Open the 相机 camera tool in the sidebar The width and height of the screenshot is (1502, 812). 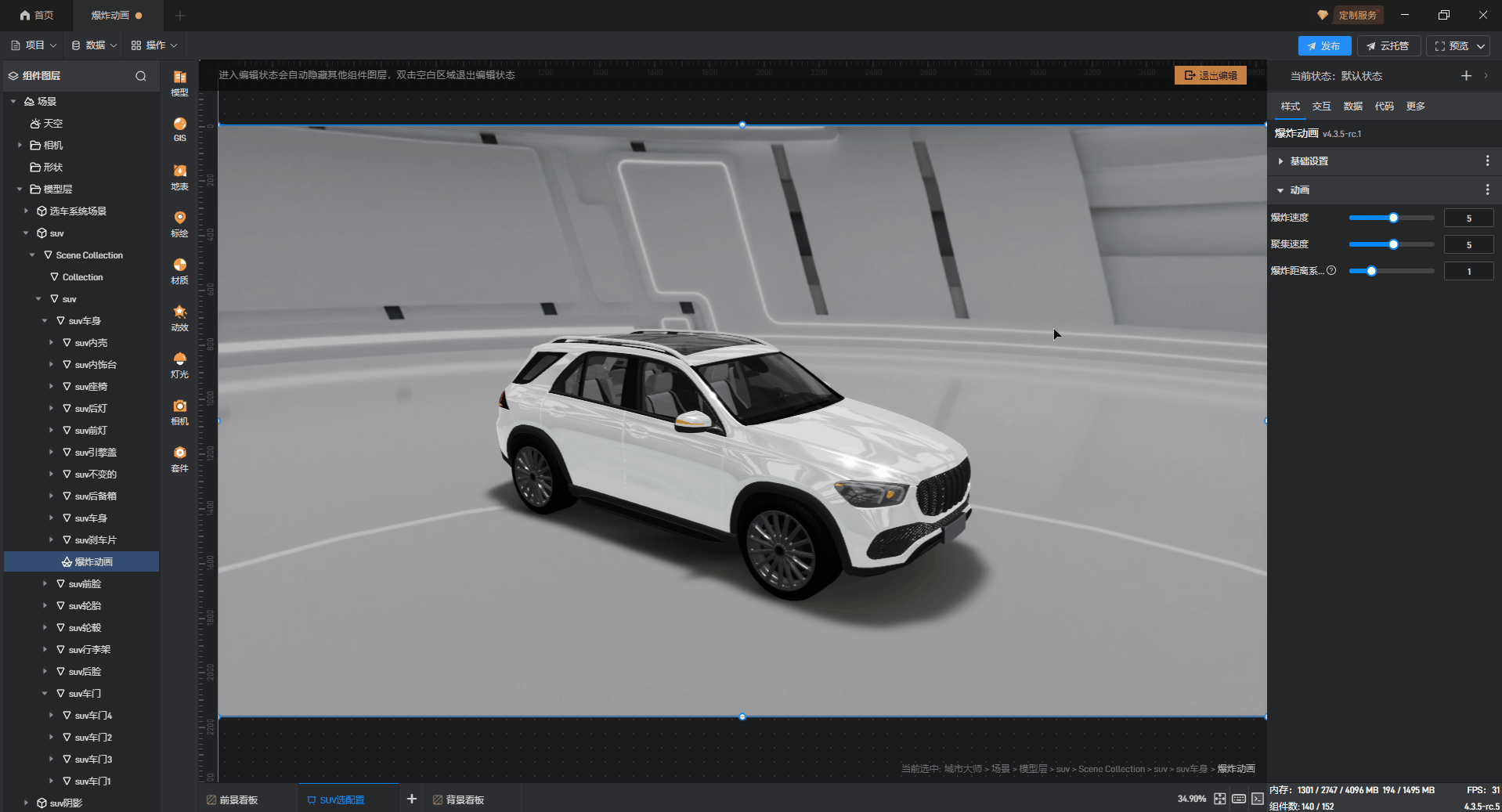point(180,412)
